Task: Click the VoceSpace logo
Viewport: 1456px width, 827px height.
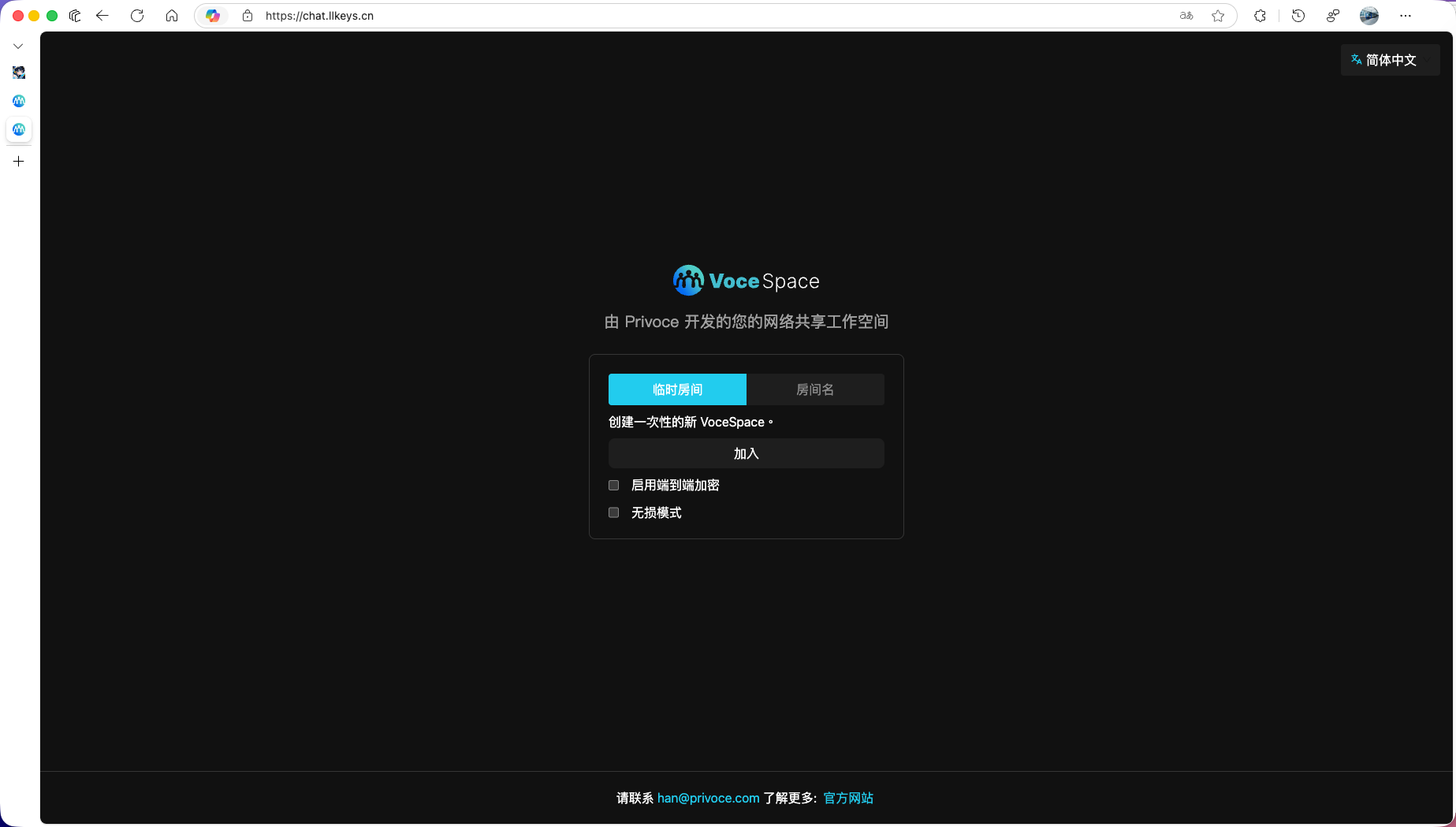Action: (746, 281)
